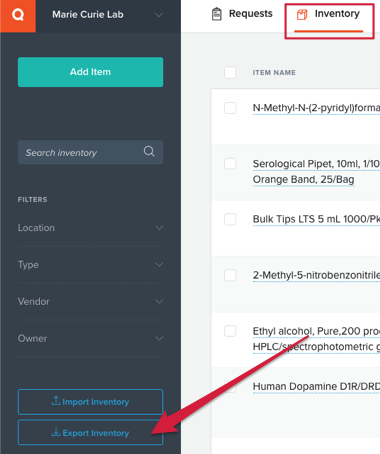Click the ITEM NAME column header

(274, 73)
